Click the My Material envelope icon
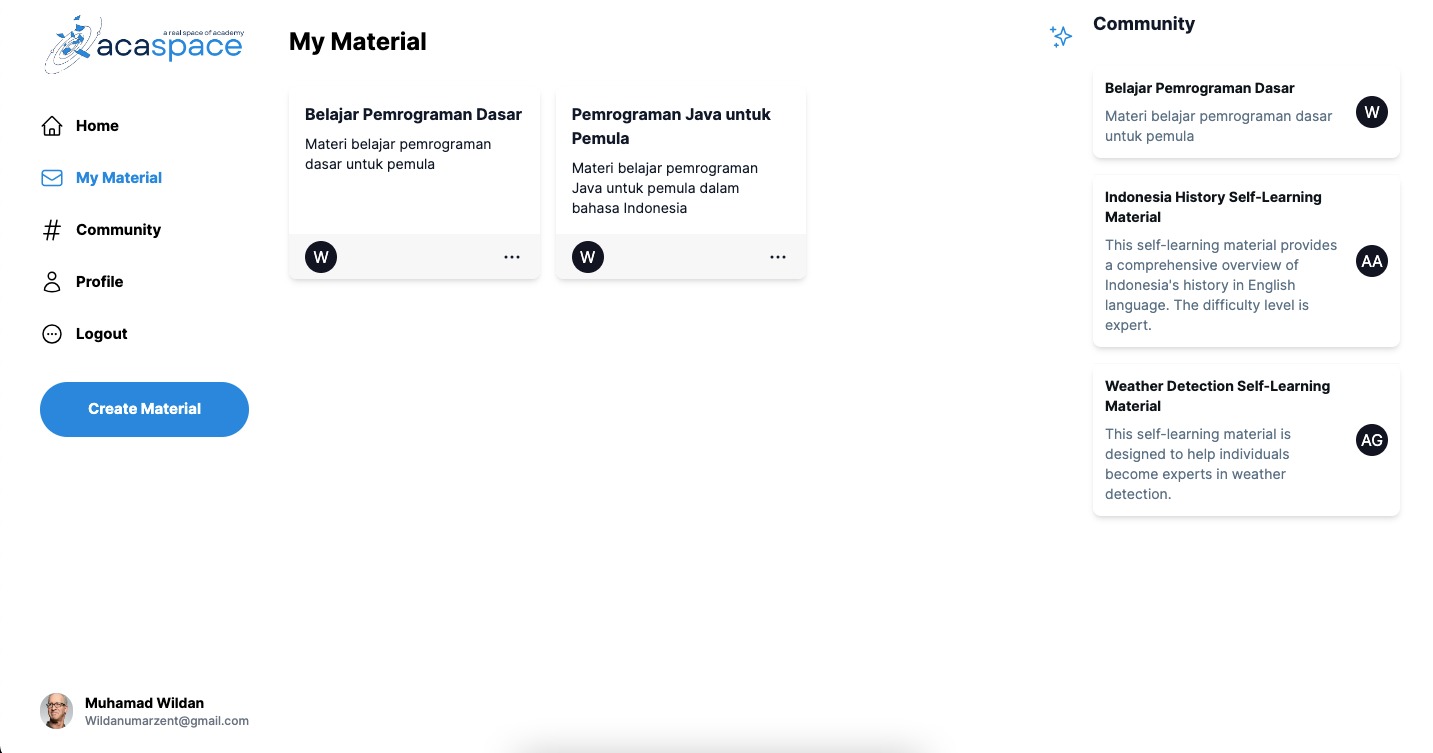The width and height of the screenshot is (1433, 753). 52,178
